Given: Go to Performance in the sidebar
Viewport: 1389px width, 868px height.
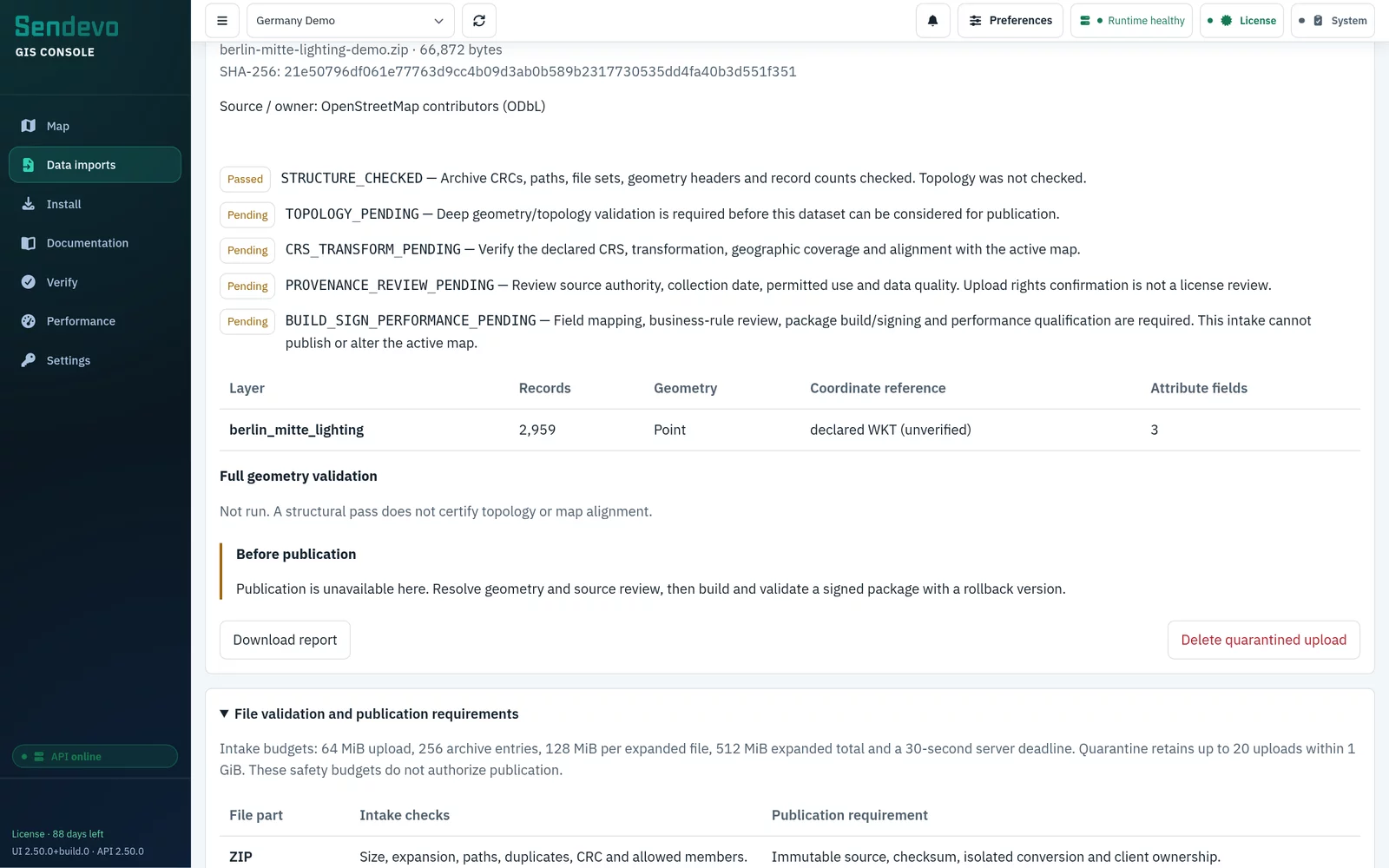Looking at the screenshot, I should click(x=95, y=321).
